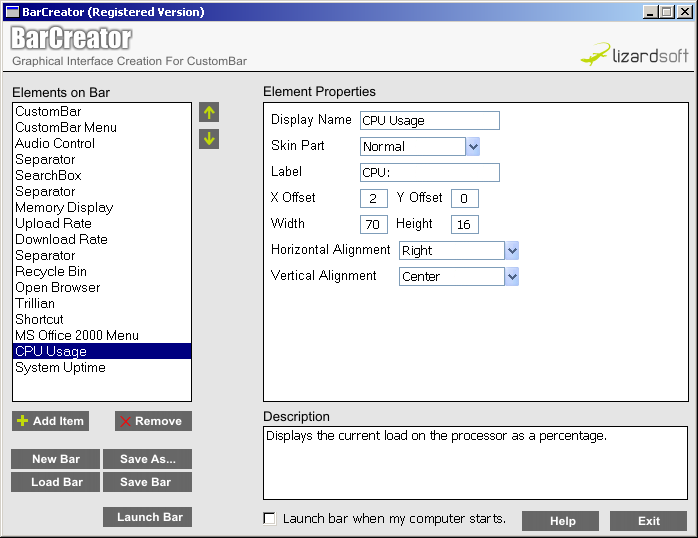698x538 pixels.
Task: Close the BarCreator window
Action: pos(685,12)
